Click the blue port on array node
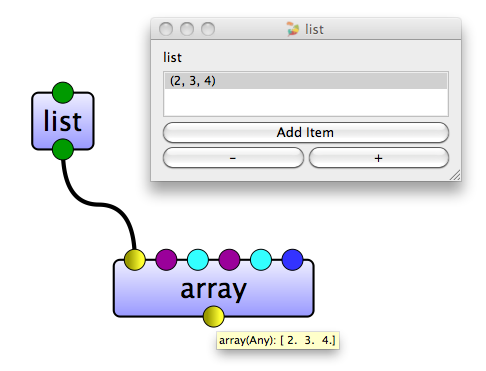486x371 pixels. coord(292,259)
